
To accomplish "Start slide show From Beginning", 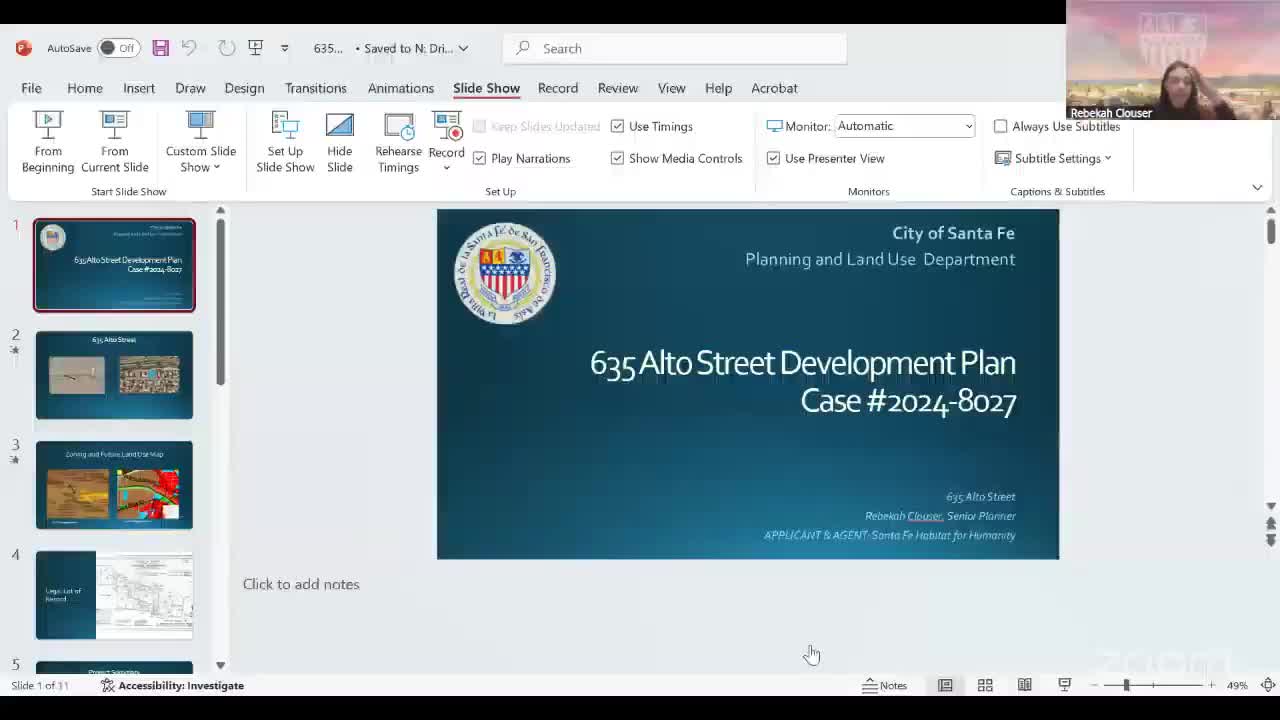I will 48,142.
